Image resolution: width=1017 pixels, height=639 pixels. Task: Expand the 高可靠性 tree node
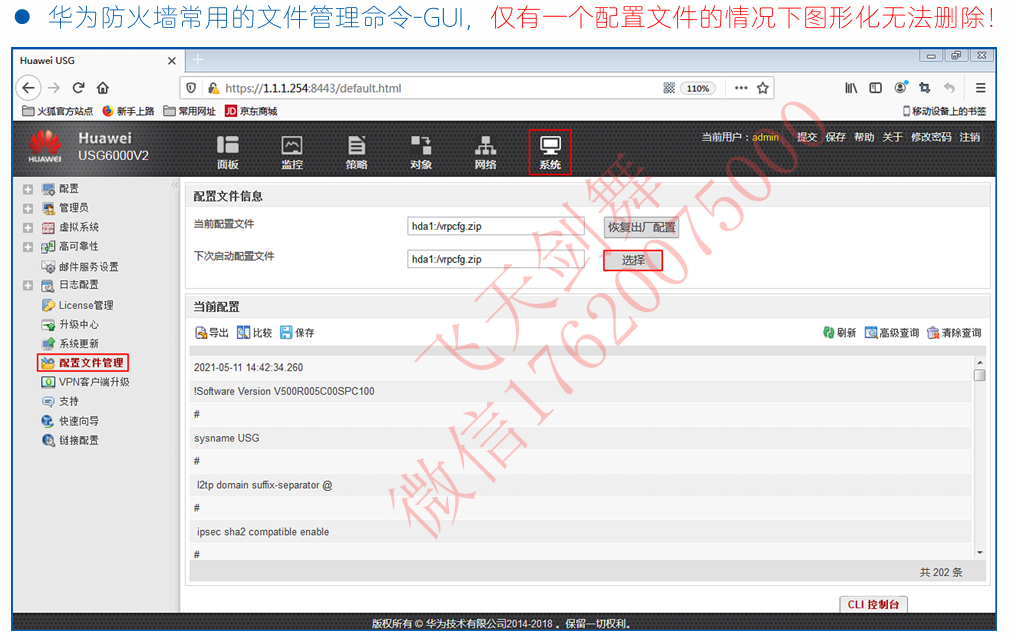(28, 247)
